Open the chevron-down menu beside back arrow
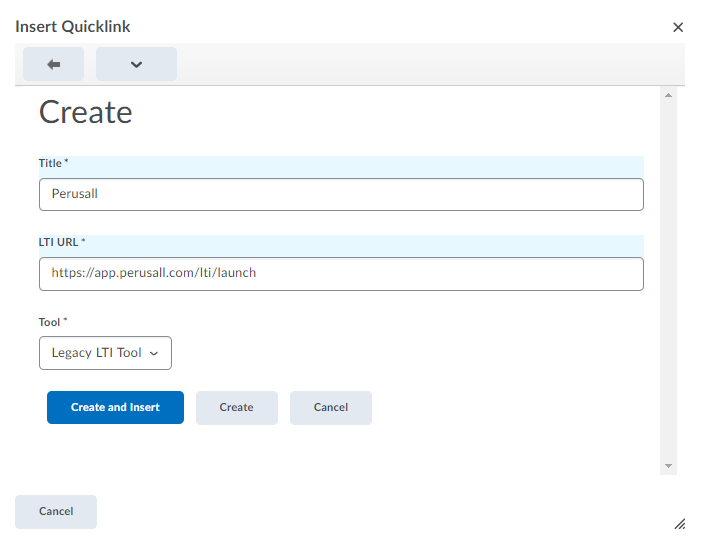The width and height of the screenshot is (705, 547). (136, 64)
